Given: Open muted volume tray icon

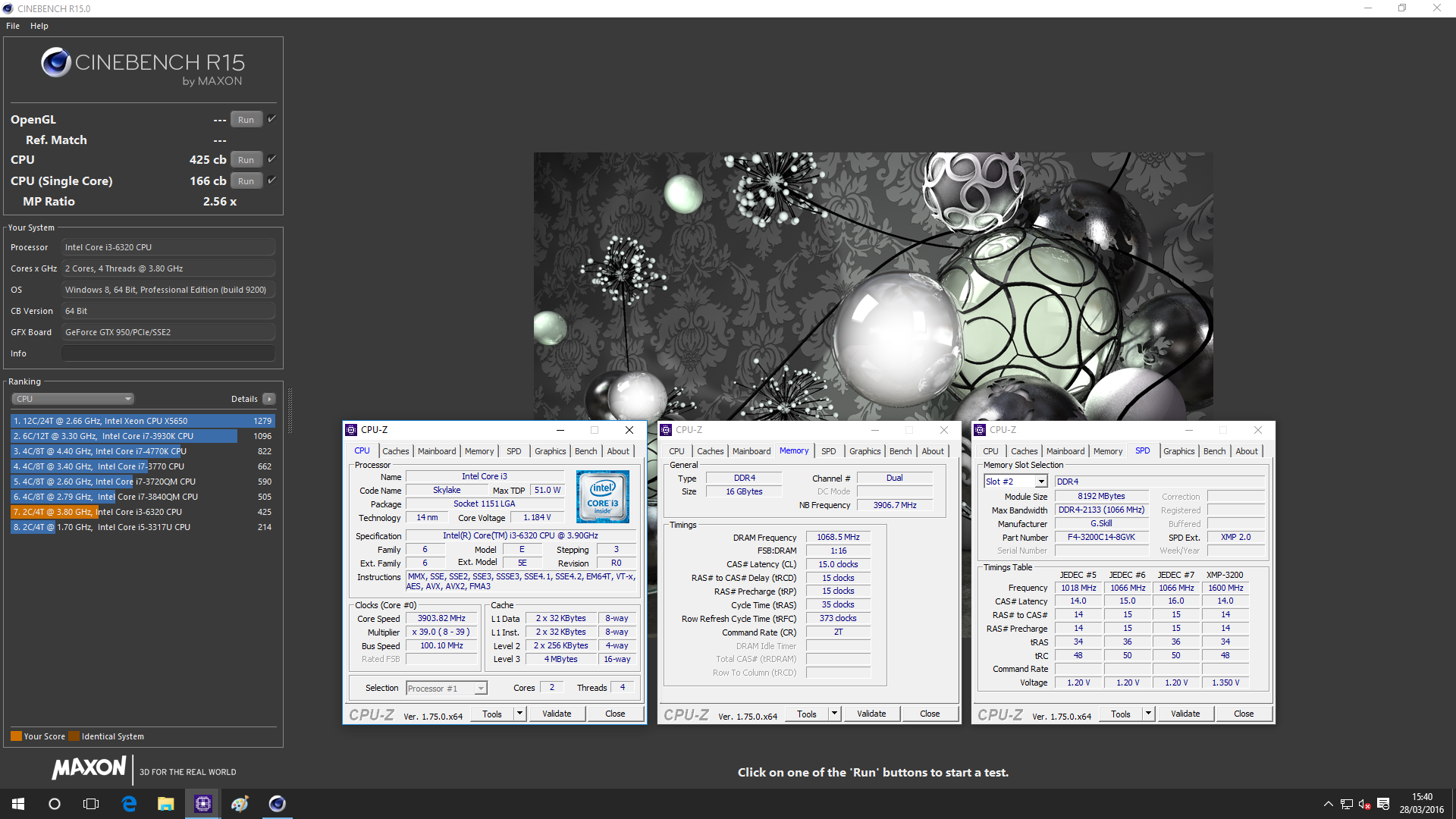Looking at the screenshot, I should click(1364, 804).
